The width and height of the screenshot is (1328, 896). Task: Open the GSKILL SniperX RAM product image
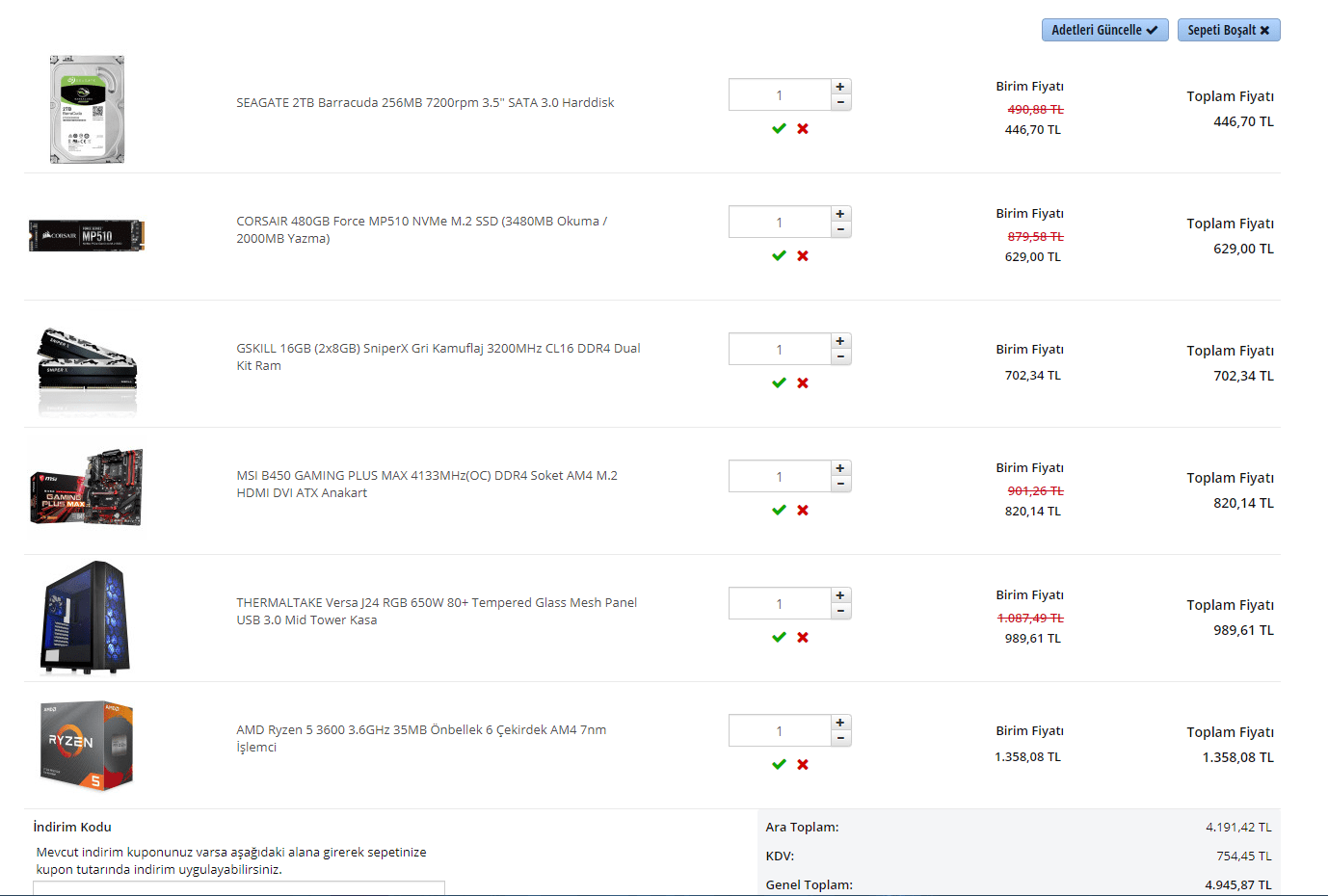coord(87,371)
